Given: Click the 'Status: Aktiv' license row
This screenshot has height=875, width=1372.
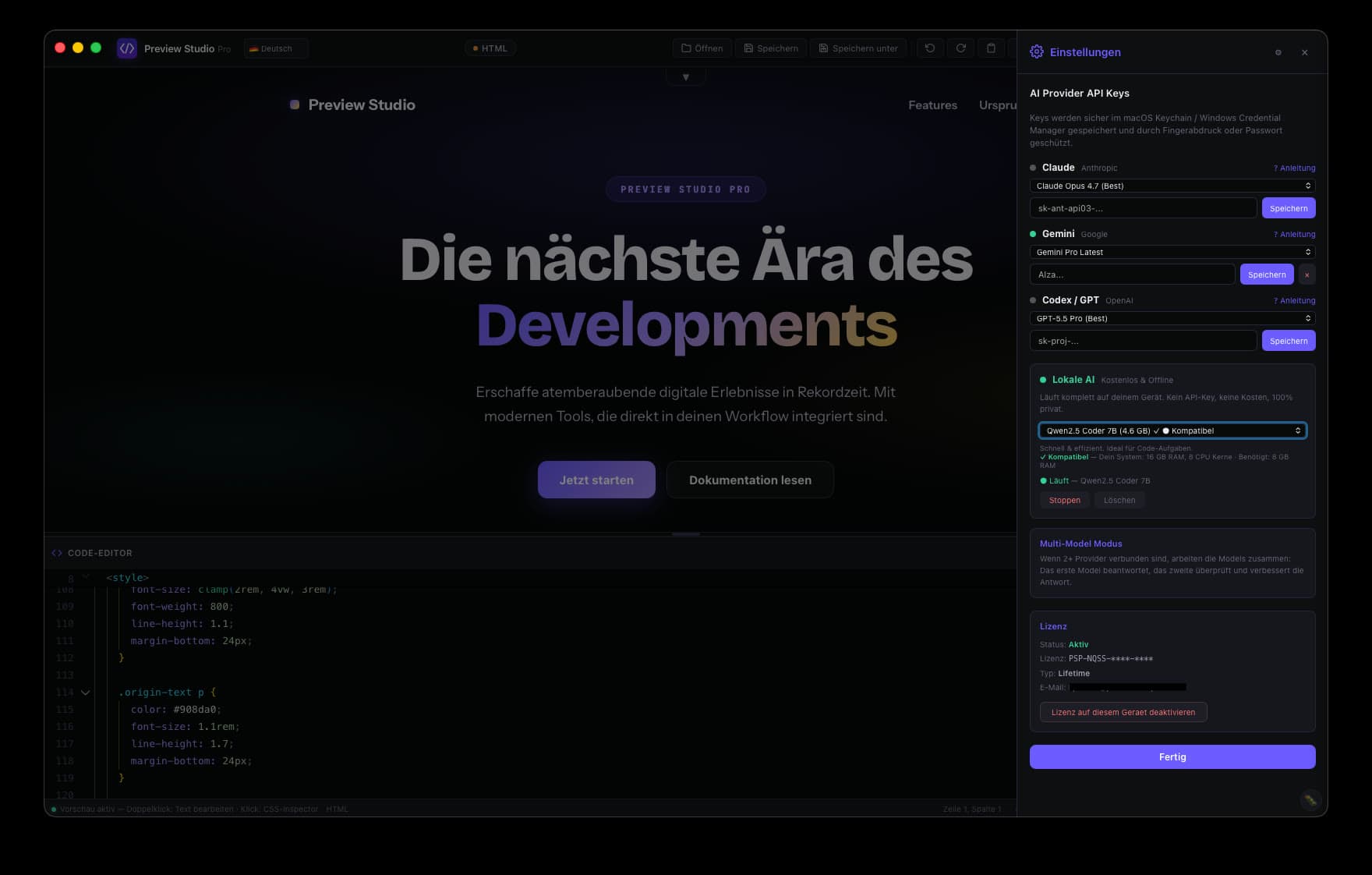Looking at the screenshot, I should tap(1064, 644).
